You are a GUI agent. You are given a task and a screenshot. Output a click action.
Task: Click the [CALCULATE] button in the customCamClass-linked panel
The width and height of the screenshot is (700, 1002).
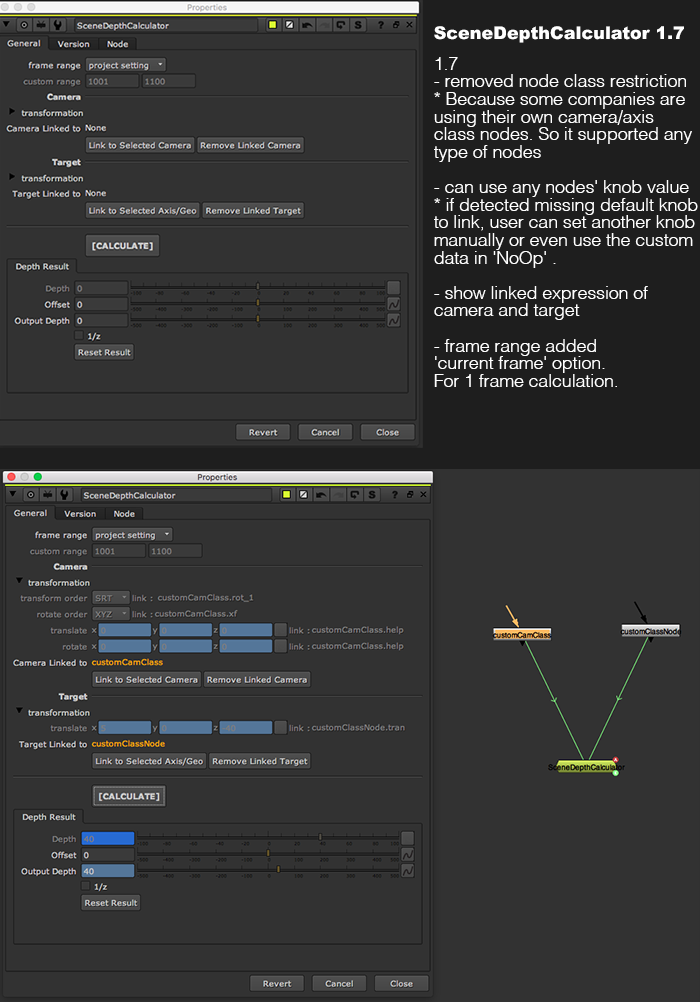click(x=129, y=796)
